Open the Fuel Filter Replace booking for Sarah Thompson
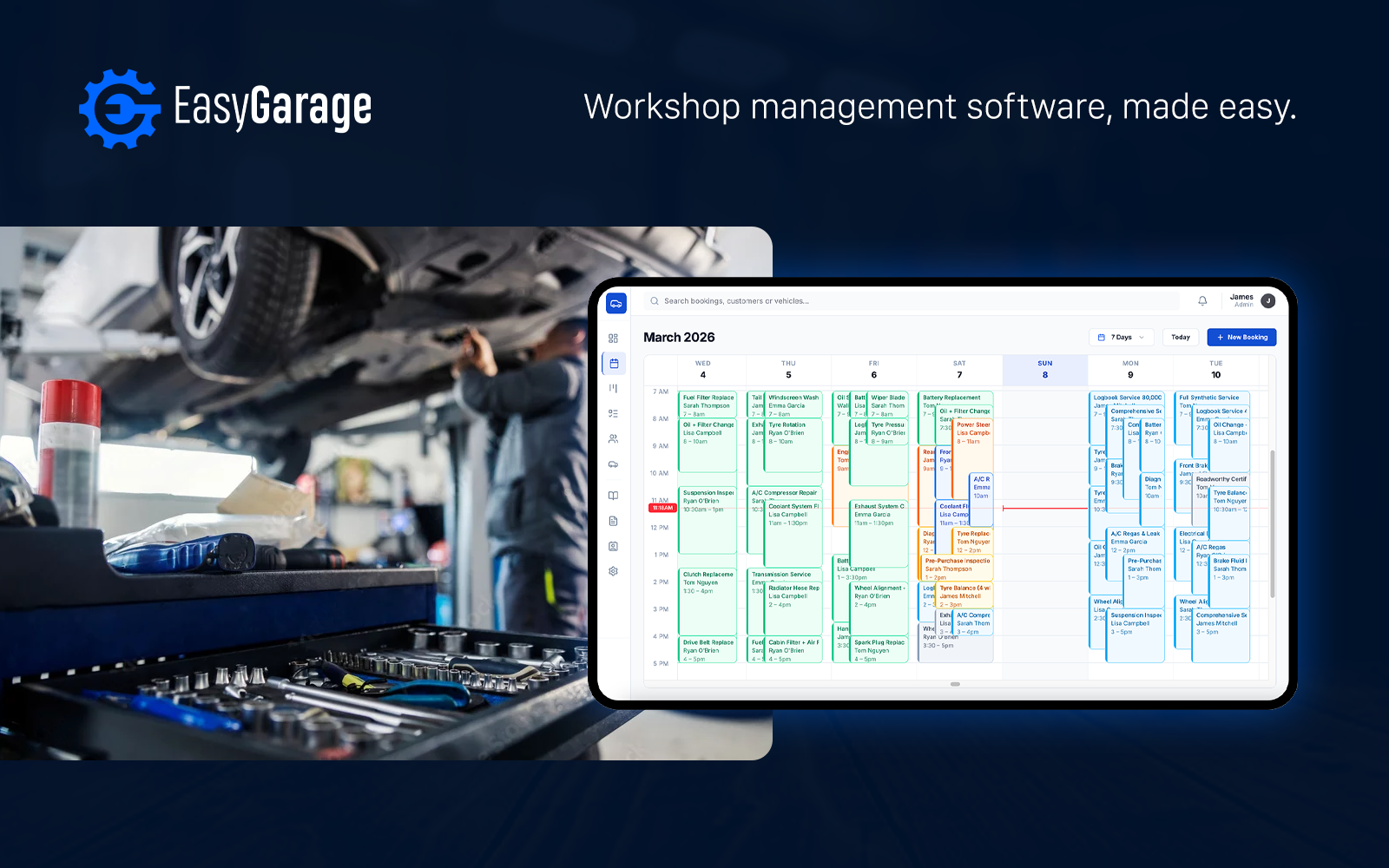This screenshot has height=868, width=1389. [x=707, y=404]
